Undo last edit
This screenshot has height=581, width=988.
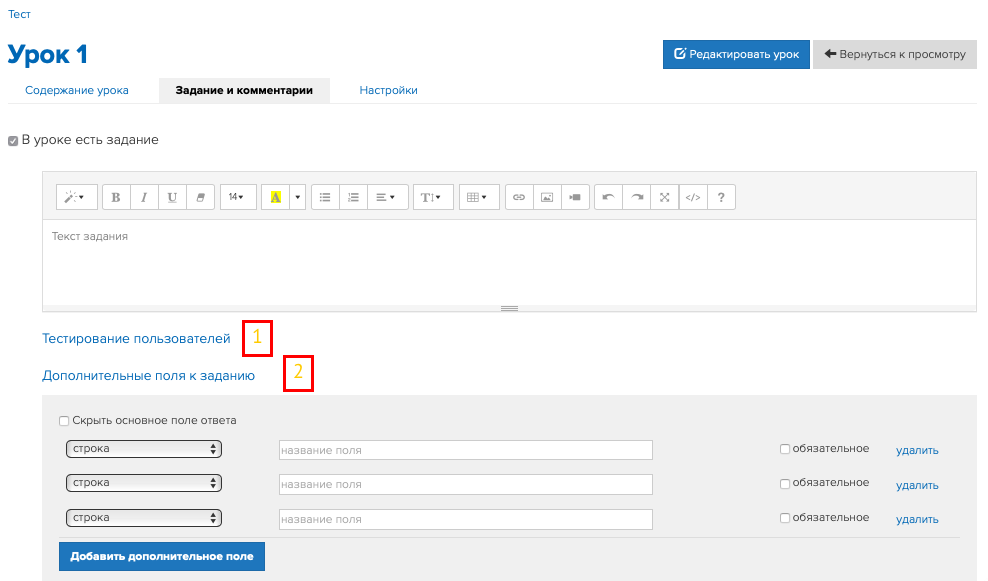[x=609, y=197]
